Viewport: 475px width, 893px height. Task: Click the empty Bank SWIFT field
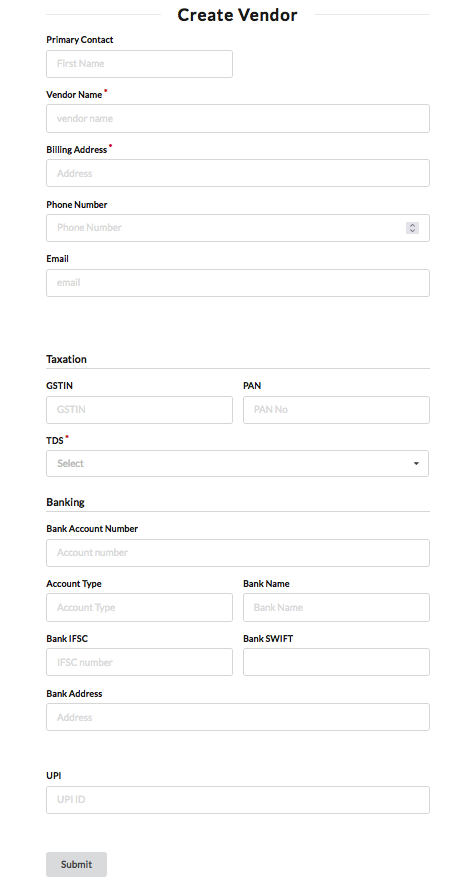(337, 662)
